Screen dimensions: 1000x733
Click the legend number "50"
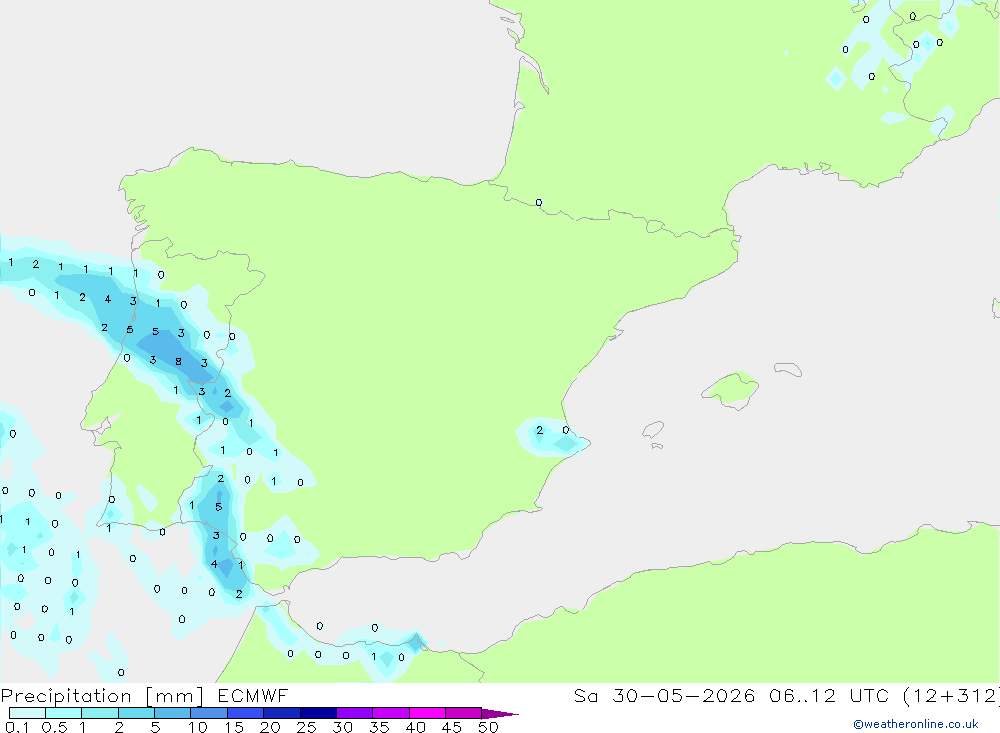click(488, 727)
